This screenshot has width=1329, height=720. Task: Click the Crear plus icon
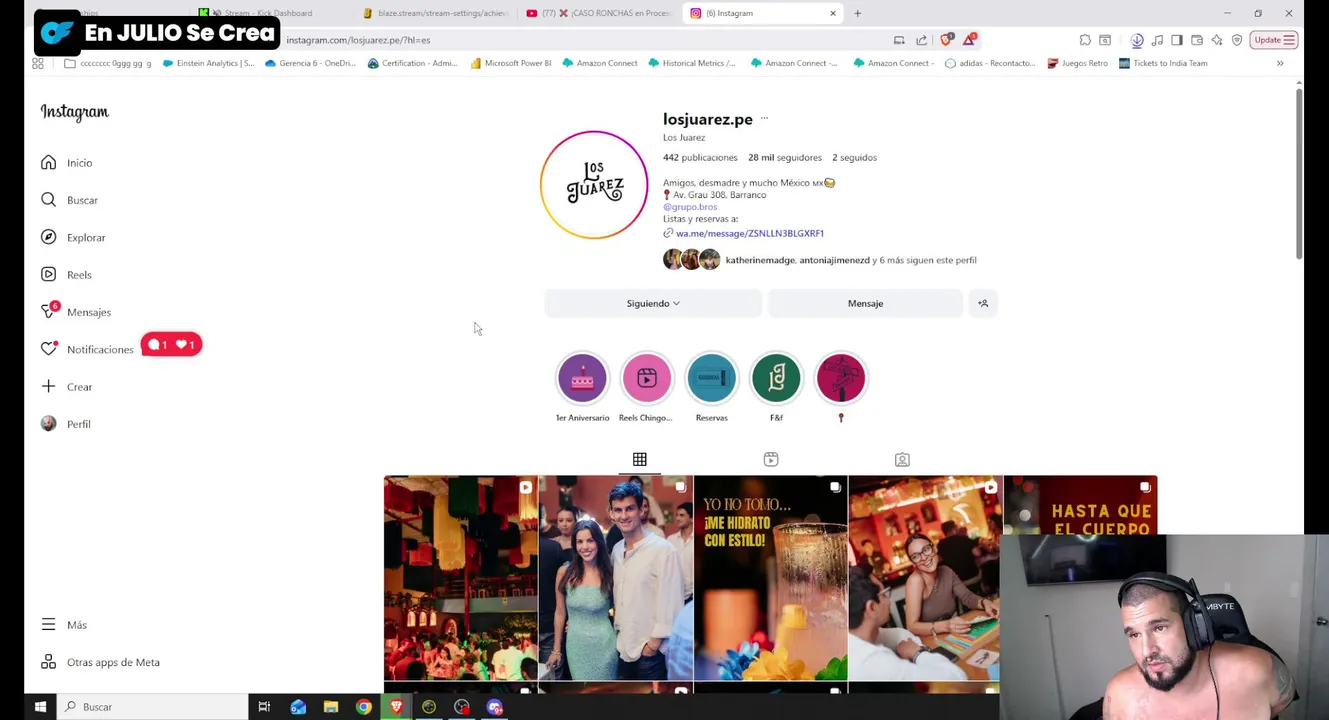48,387
